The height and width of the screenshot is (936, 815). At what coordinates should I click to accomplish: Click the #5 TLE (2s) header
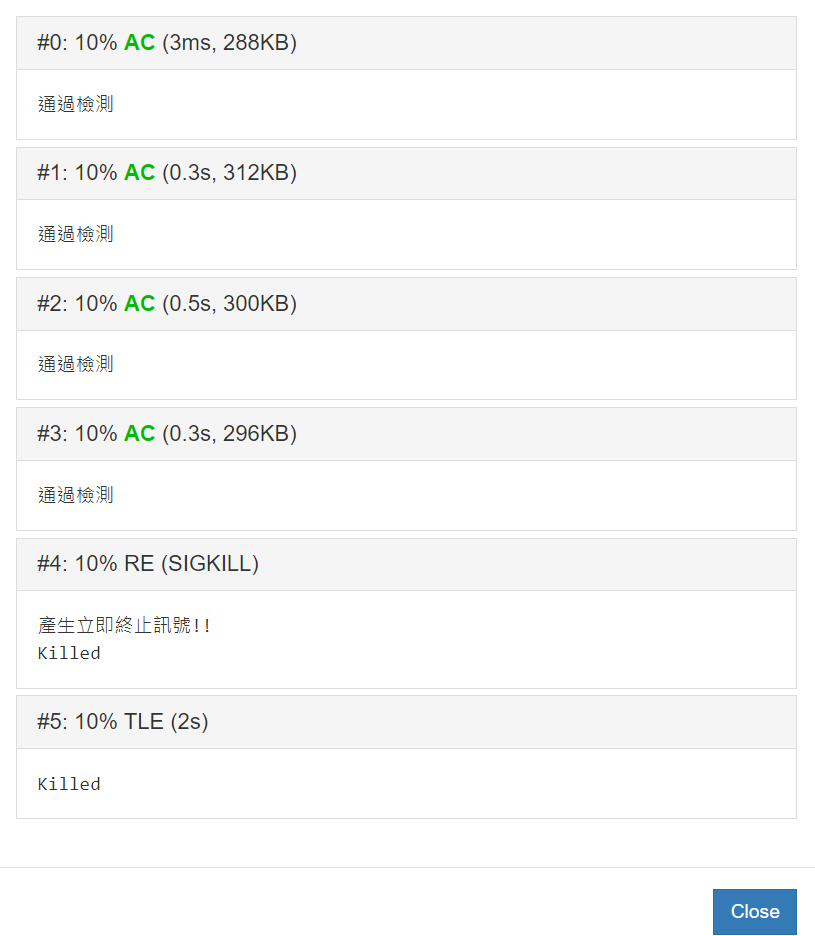coord(406,722)
